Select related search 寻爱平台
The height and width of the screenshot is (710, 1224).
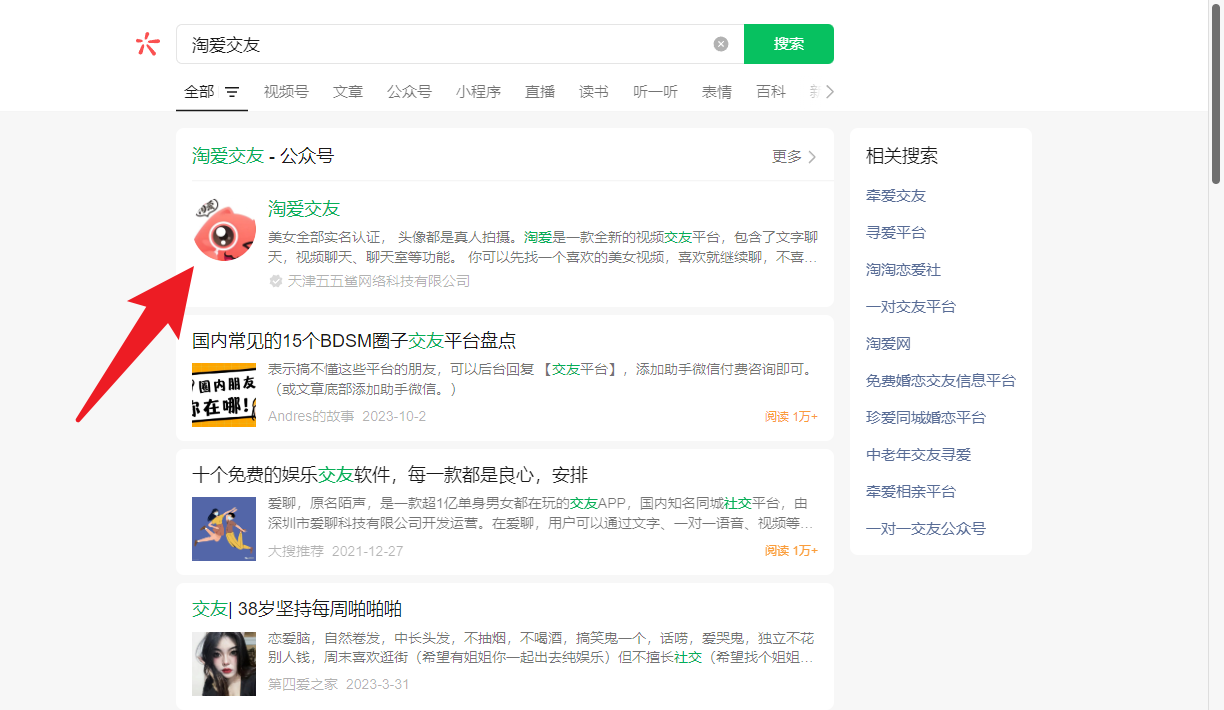click(896, 233)
